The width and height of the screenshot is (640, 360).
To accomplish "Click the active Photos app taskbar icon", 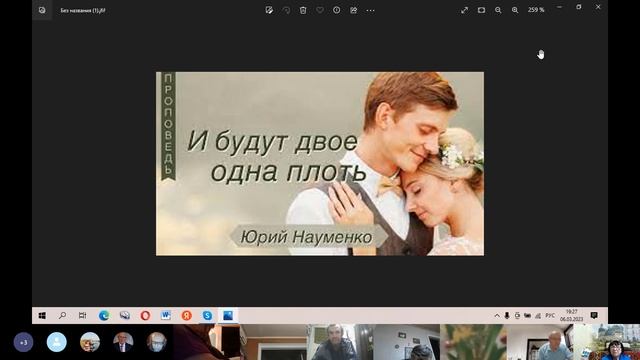I will 228,316.
